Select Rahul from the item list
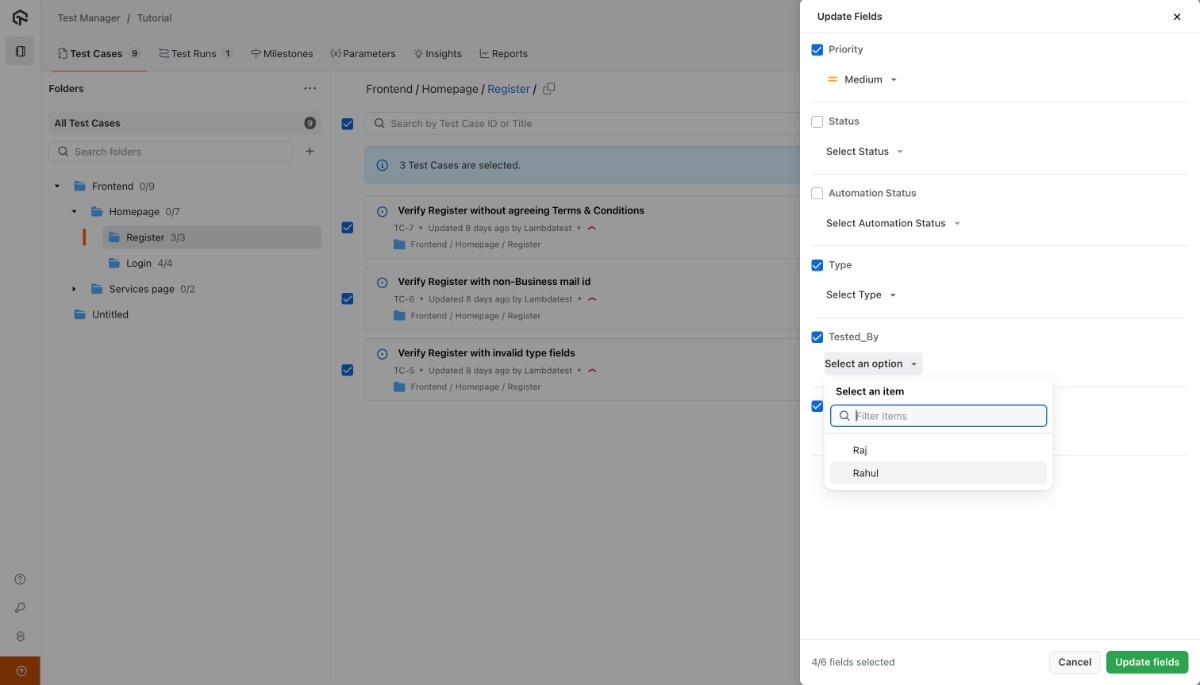This screenshot has width=1200, height=685. pos(866,473)
